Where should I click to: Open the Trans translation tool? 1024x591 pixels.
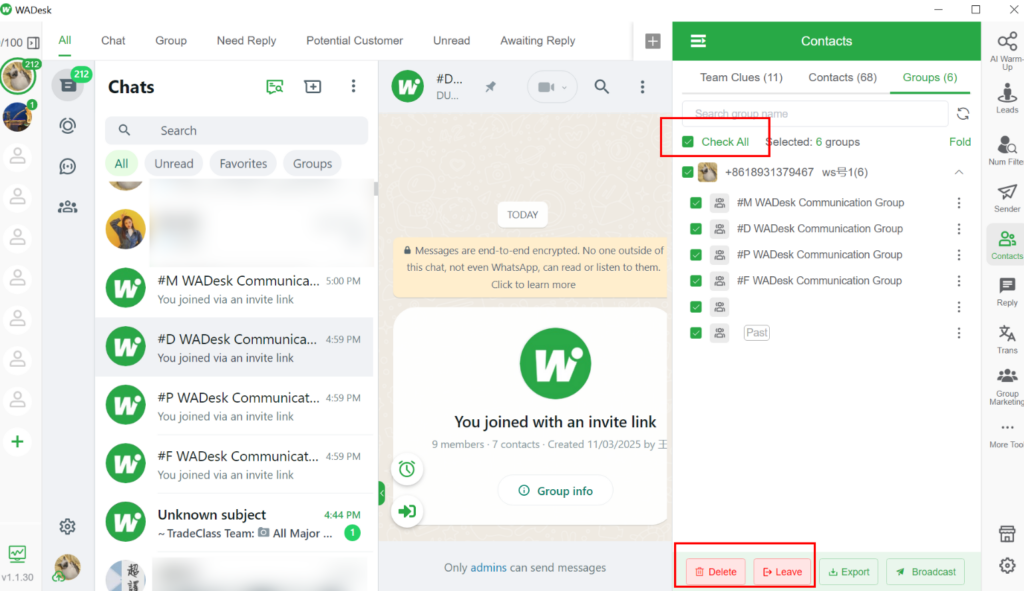[1007, 339]
